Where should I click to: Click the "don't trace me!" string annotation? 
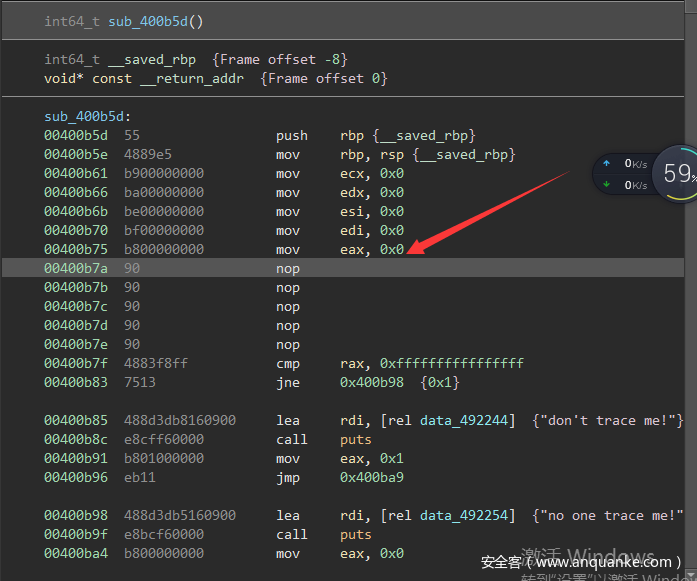pyautogui.click(x=608, y=421)
